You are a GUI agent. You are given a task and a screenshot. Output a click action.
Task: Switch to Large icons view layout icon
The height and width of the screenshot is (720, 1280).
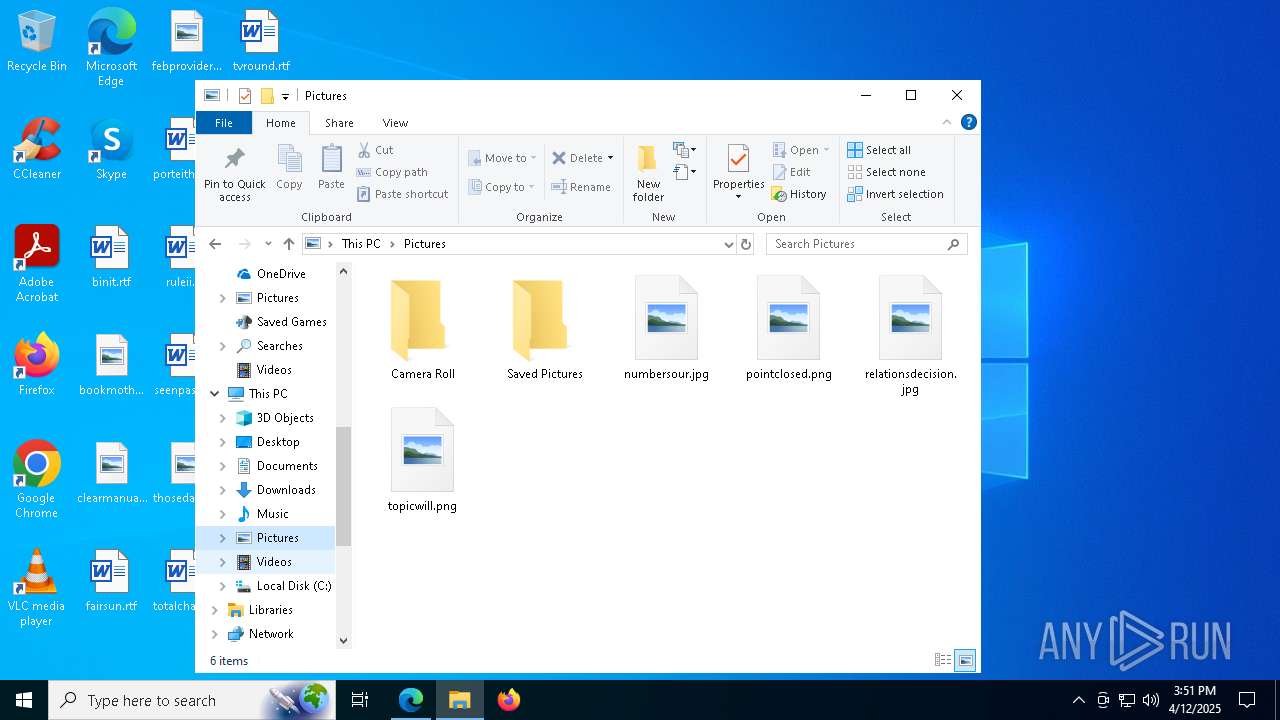tap(965, 660)
